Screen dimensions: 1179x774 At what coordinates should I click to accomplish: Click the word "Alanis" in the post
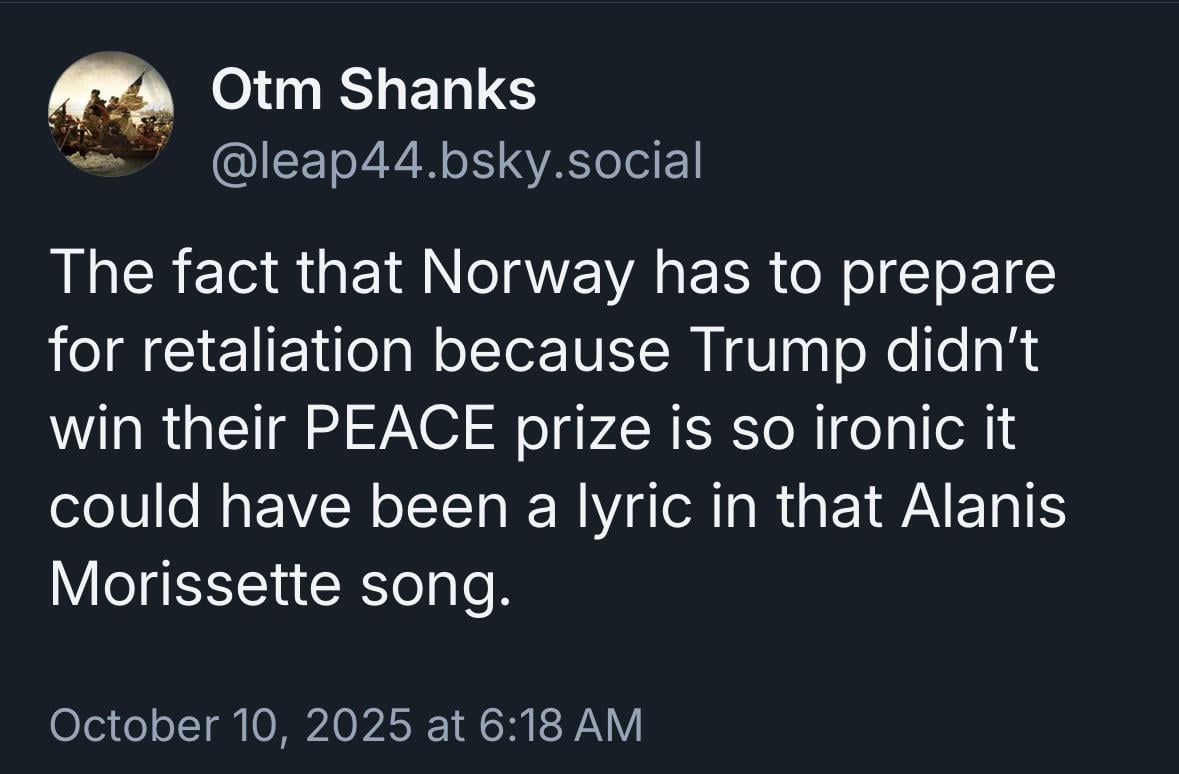(x=984, y=508)
